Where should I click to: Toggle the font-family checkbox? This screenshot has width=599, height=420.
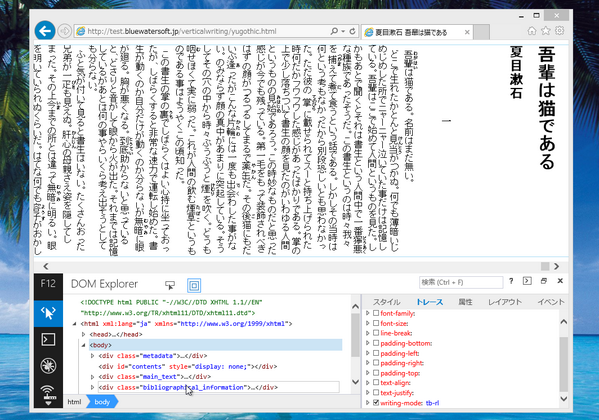point(376,313)
